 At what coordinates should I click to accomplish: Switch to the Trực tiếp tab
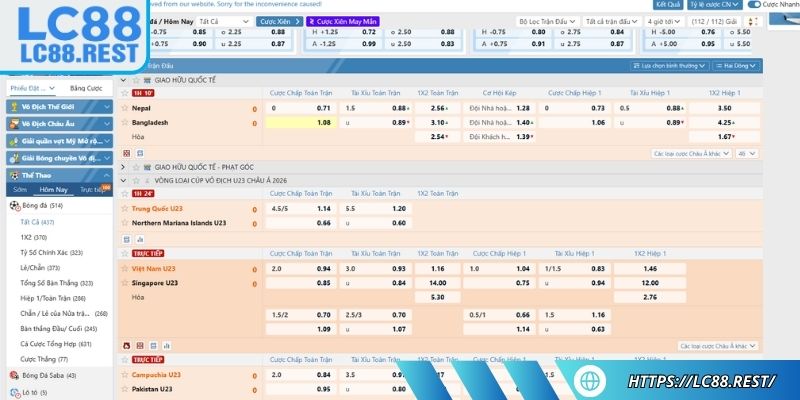(x=92, y=190)
